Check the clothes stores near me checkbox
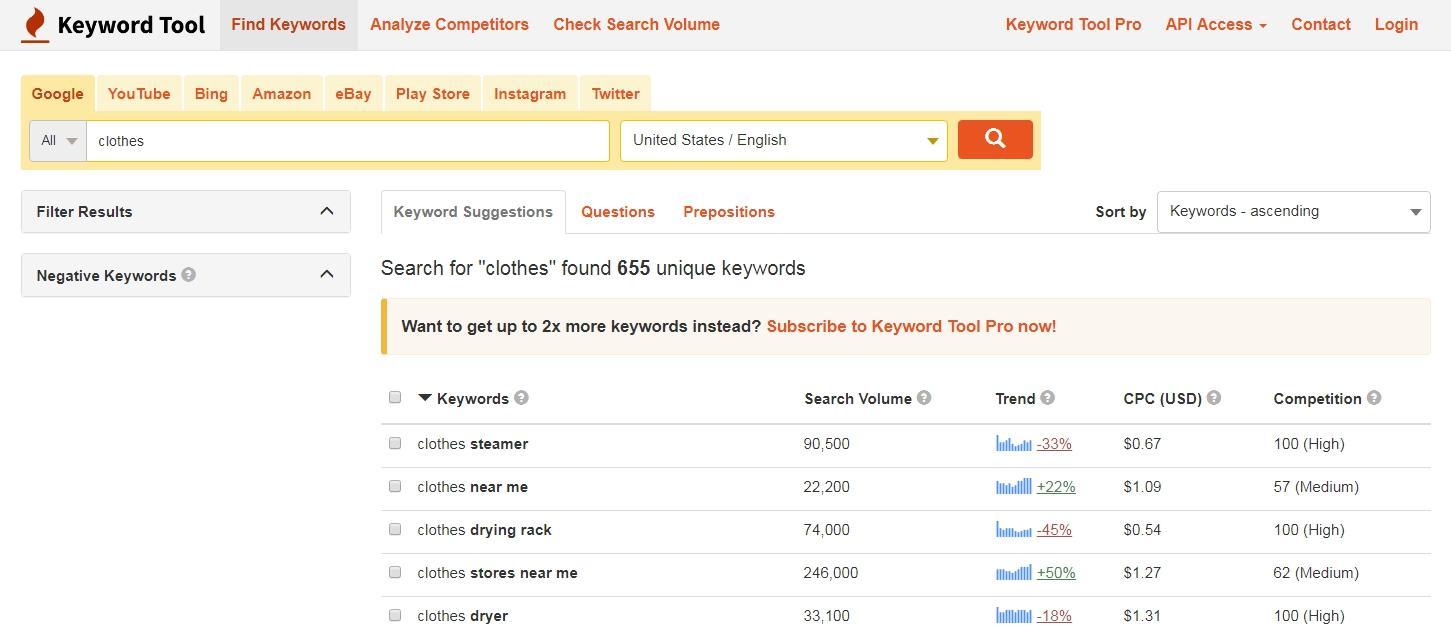This screenshot has width=1451, height=639. coord(395,572)
